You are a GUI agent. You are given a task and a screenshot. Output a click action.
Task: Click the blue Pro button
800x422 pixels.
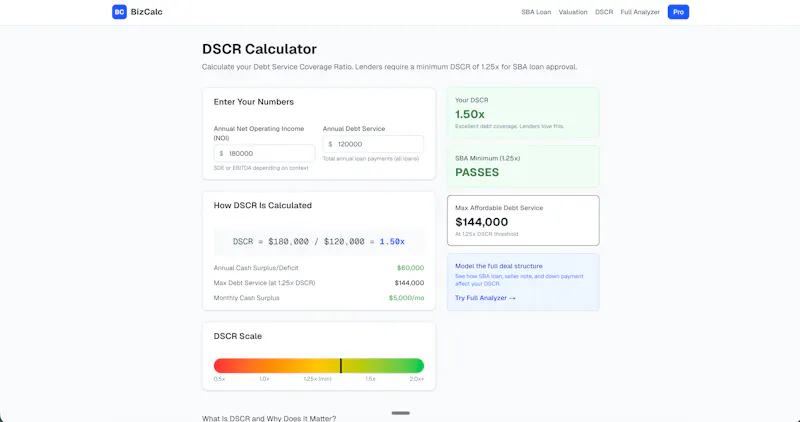pos(678,12)
